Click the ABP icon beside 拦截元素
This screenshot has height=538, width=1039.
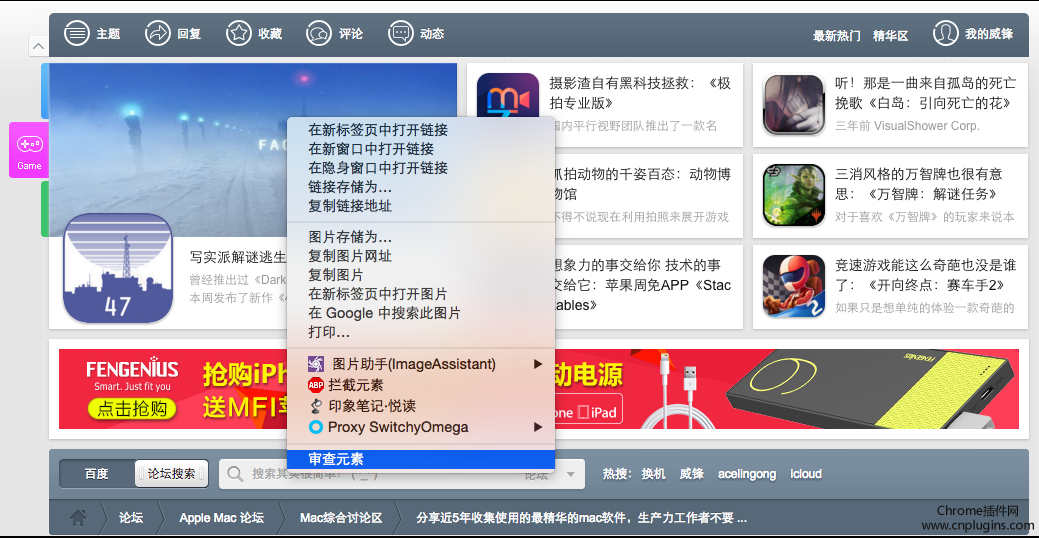[316, 385]
